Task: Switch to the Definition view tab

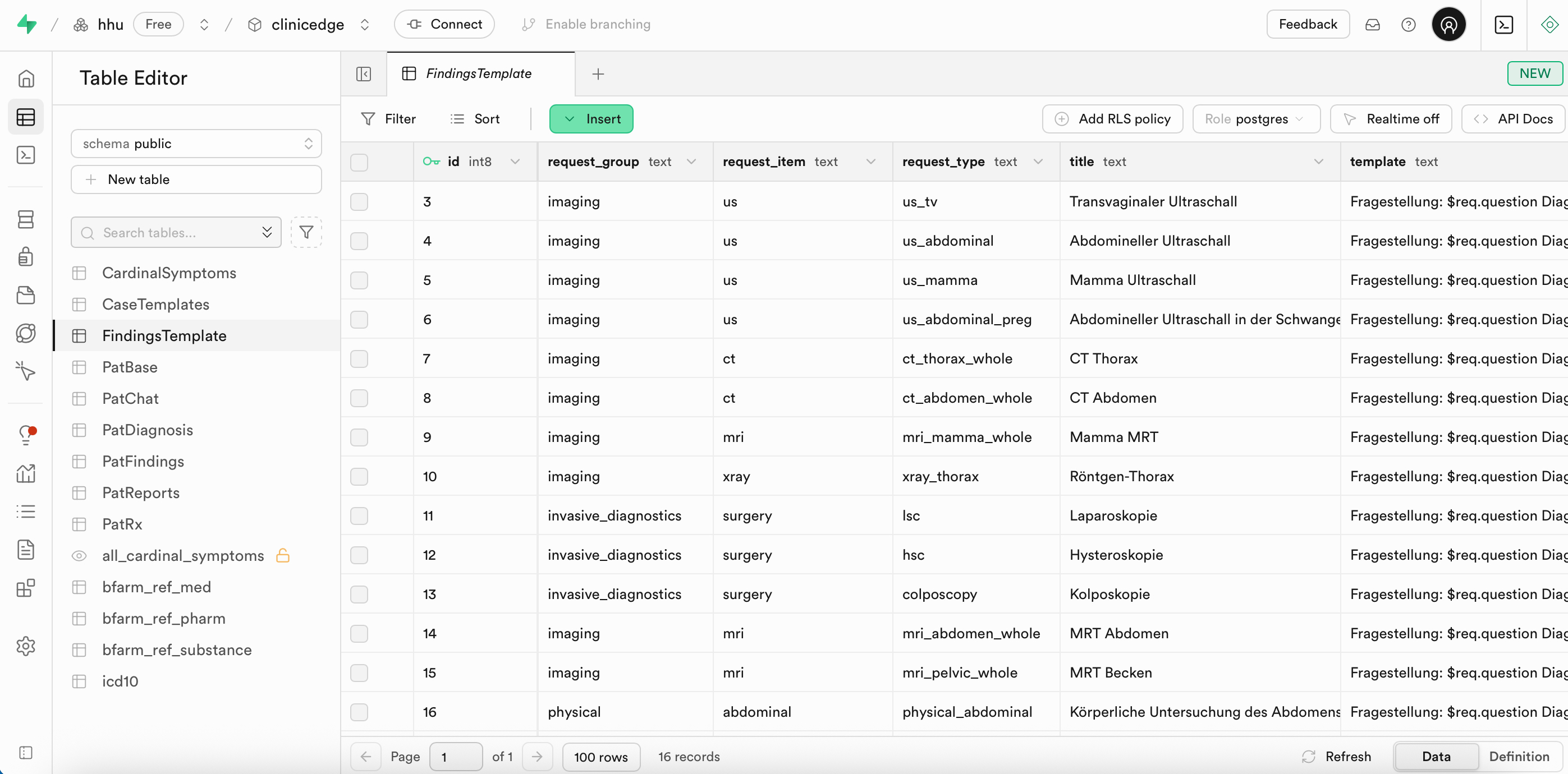Action: click(x=1518, y=757)
